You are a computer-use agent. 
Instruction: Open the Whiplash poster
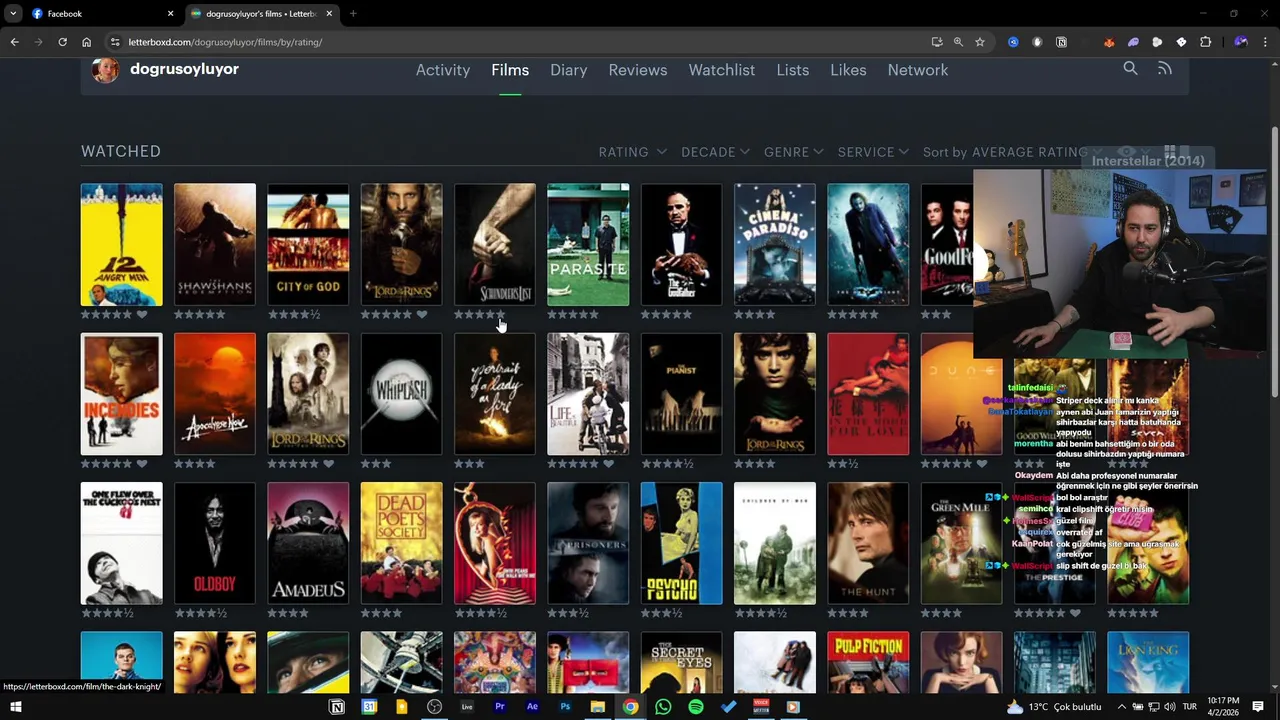point(401,394)
